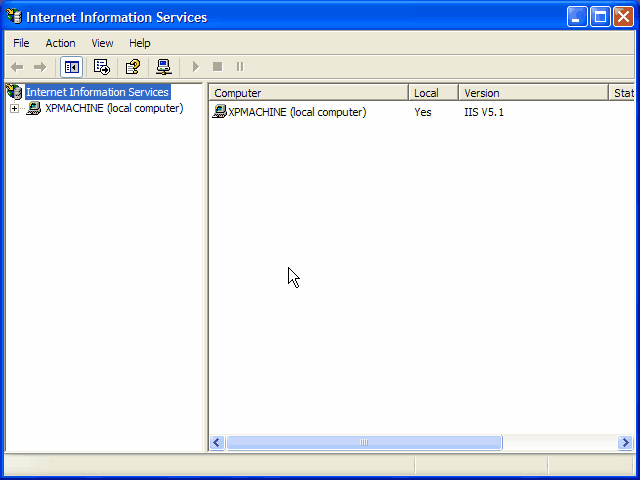The height and width of the screenshot is (480, 640).
Task: Open the Action menu
Action: coord(60,43)
